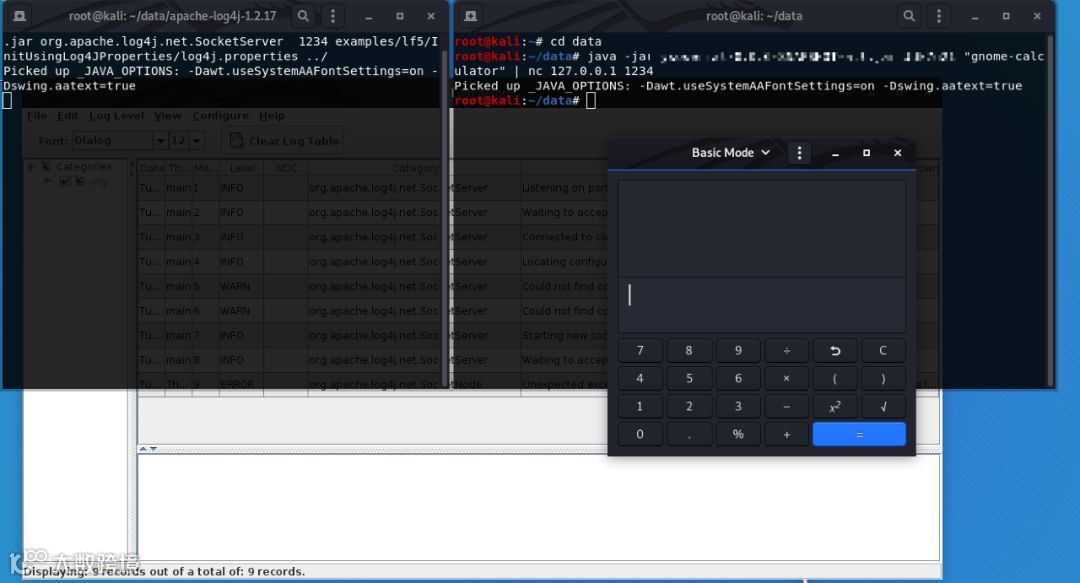Expand the Categories tree root
1080x583 pixels.
(x=30, y=166)
